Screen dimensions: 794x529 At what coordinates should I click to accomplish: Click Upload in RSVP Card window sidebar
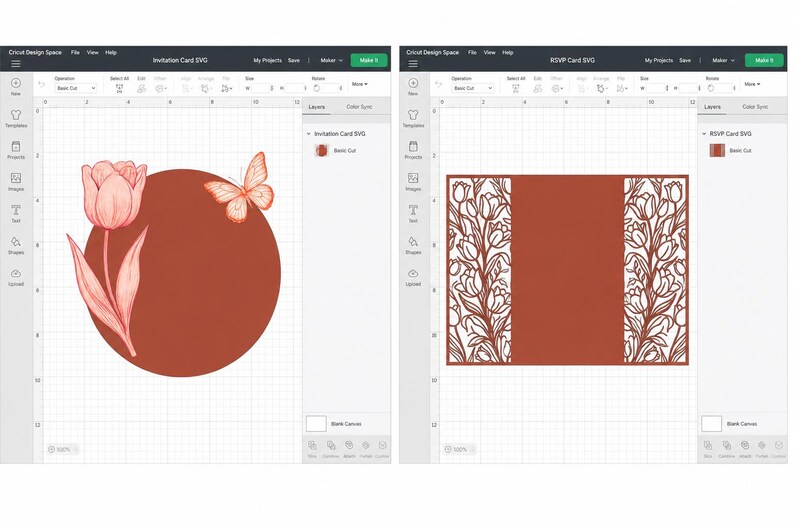click(413, 277)
